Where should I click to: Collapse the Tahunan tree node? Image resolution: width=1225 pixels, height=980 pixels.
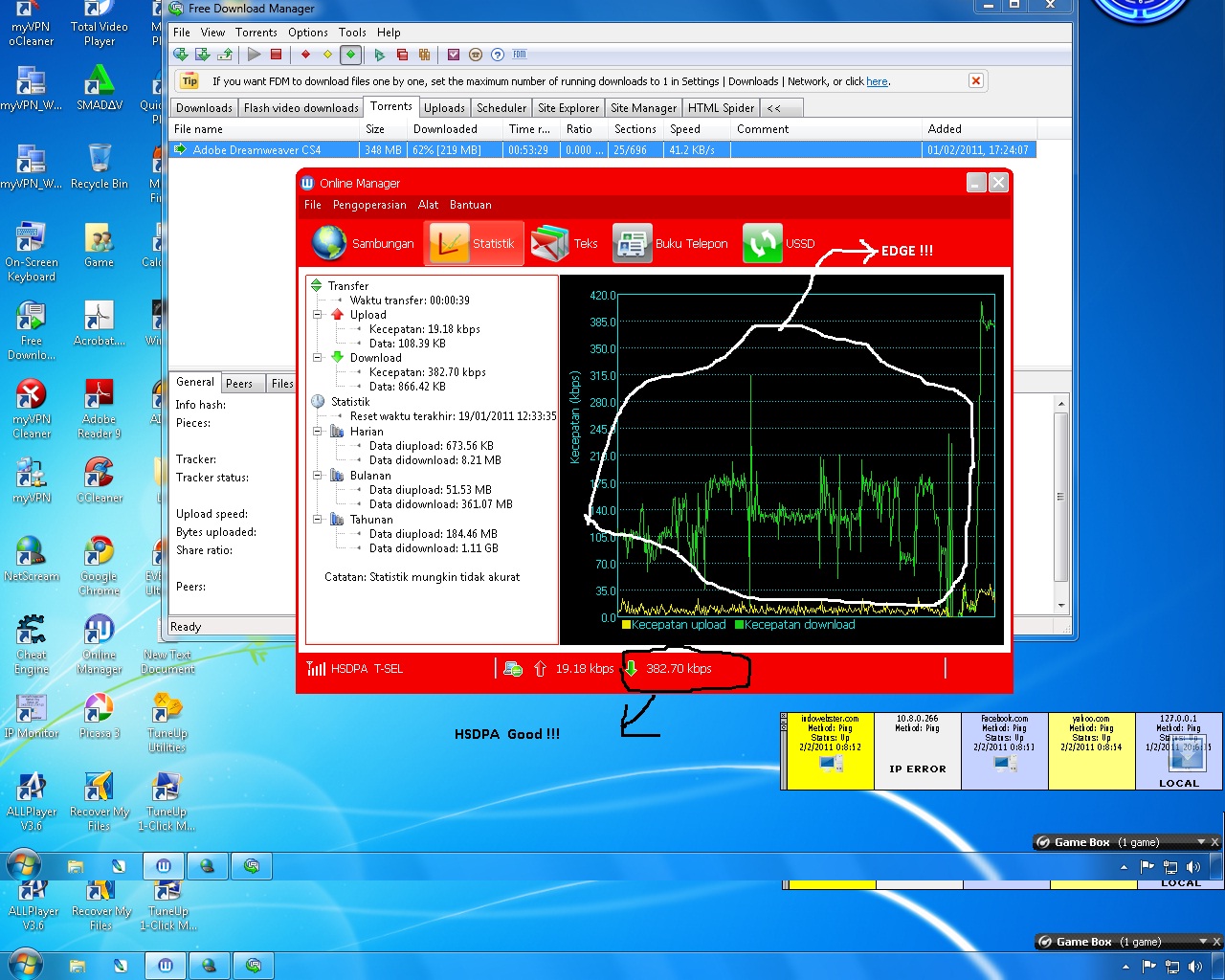pyautogui.click(x=318, y=519)
